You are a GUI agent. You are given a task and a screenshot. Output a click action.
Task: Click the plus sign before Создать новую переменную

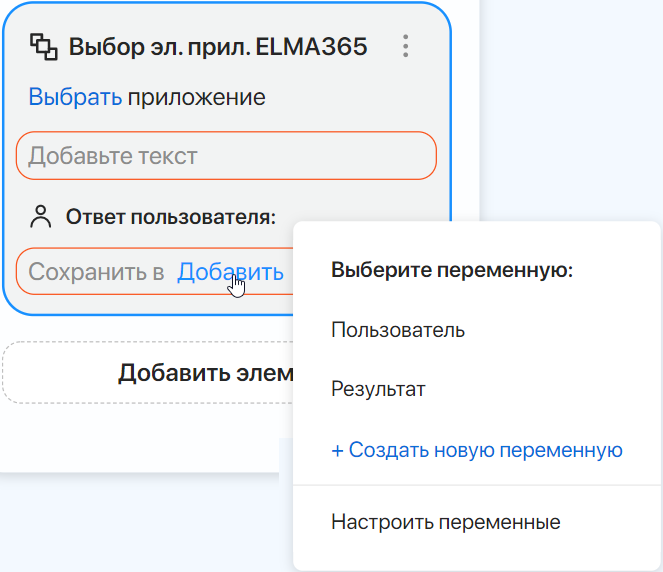338,450
